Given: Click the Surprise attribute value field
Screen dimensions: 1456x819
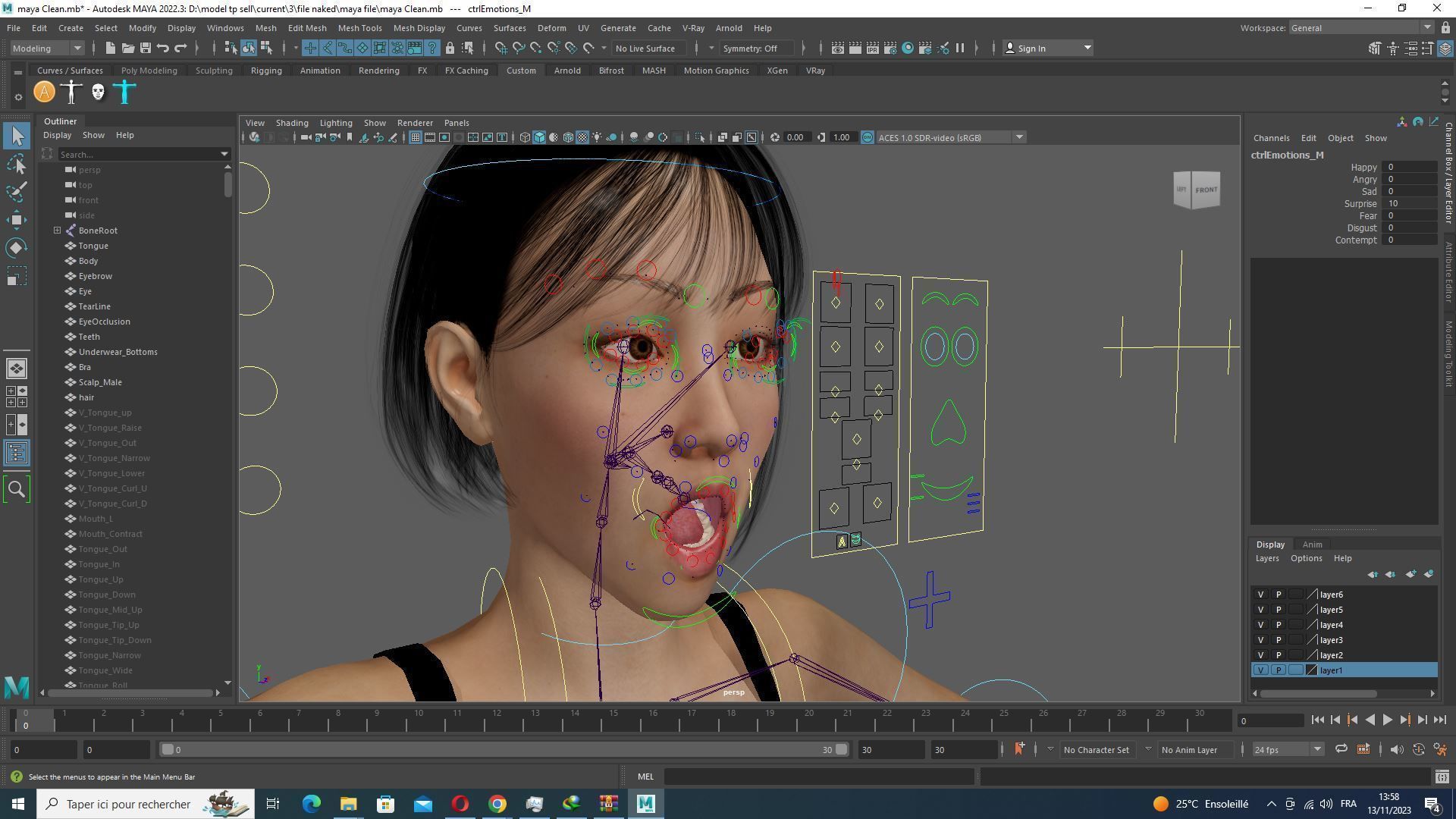Looking at the screenshot, I should 1409,203.
